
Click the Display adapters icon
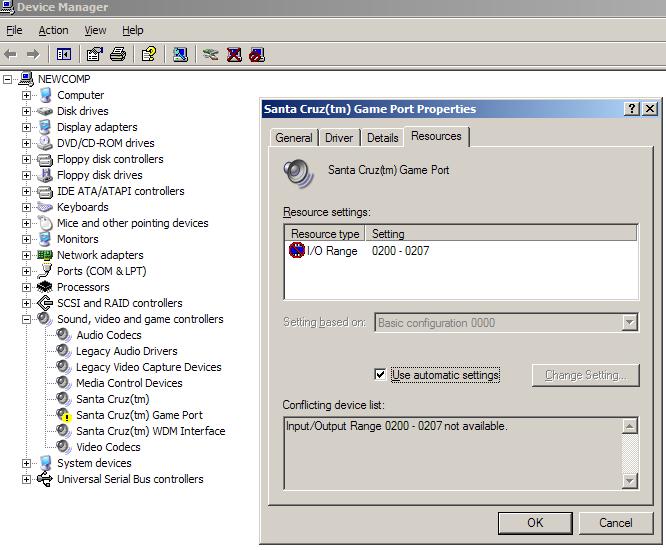click(45, 127)
